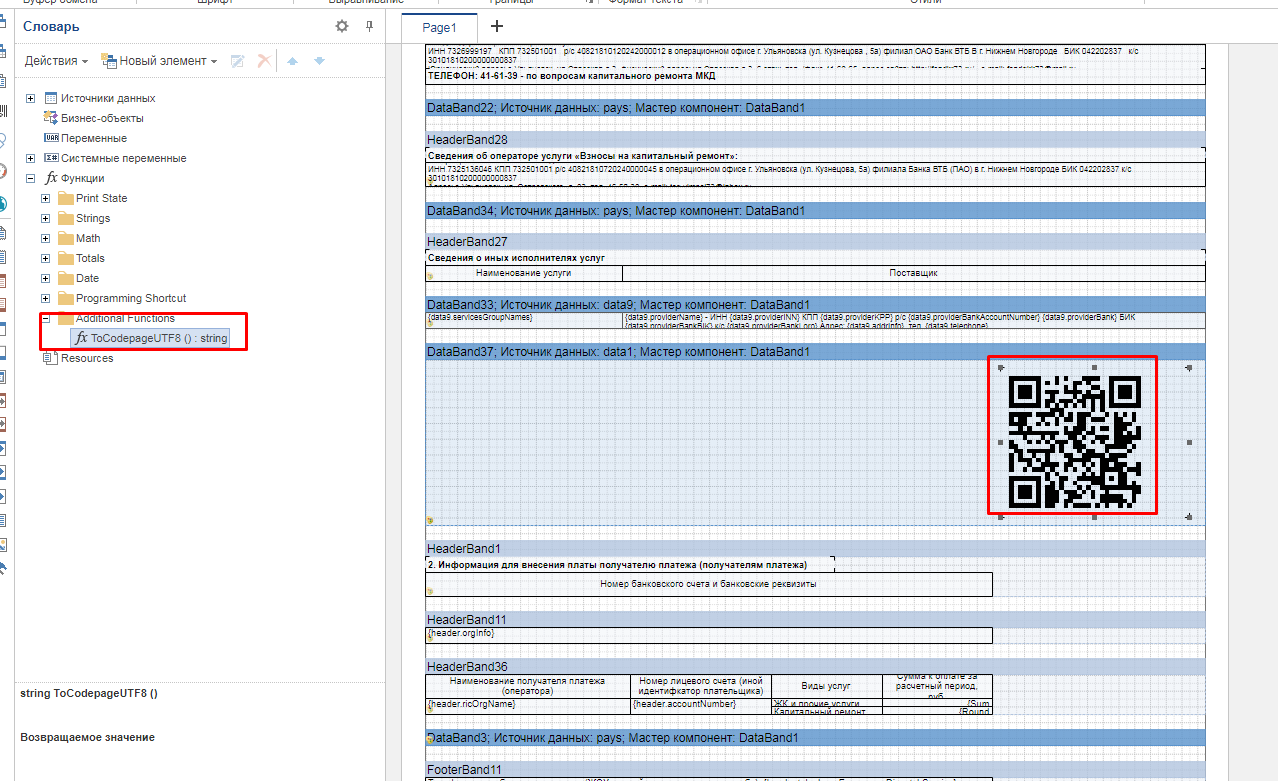Select the HeaderBand36 band header

[815, 667]
